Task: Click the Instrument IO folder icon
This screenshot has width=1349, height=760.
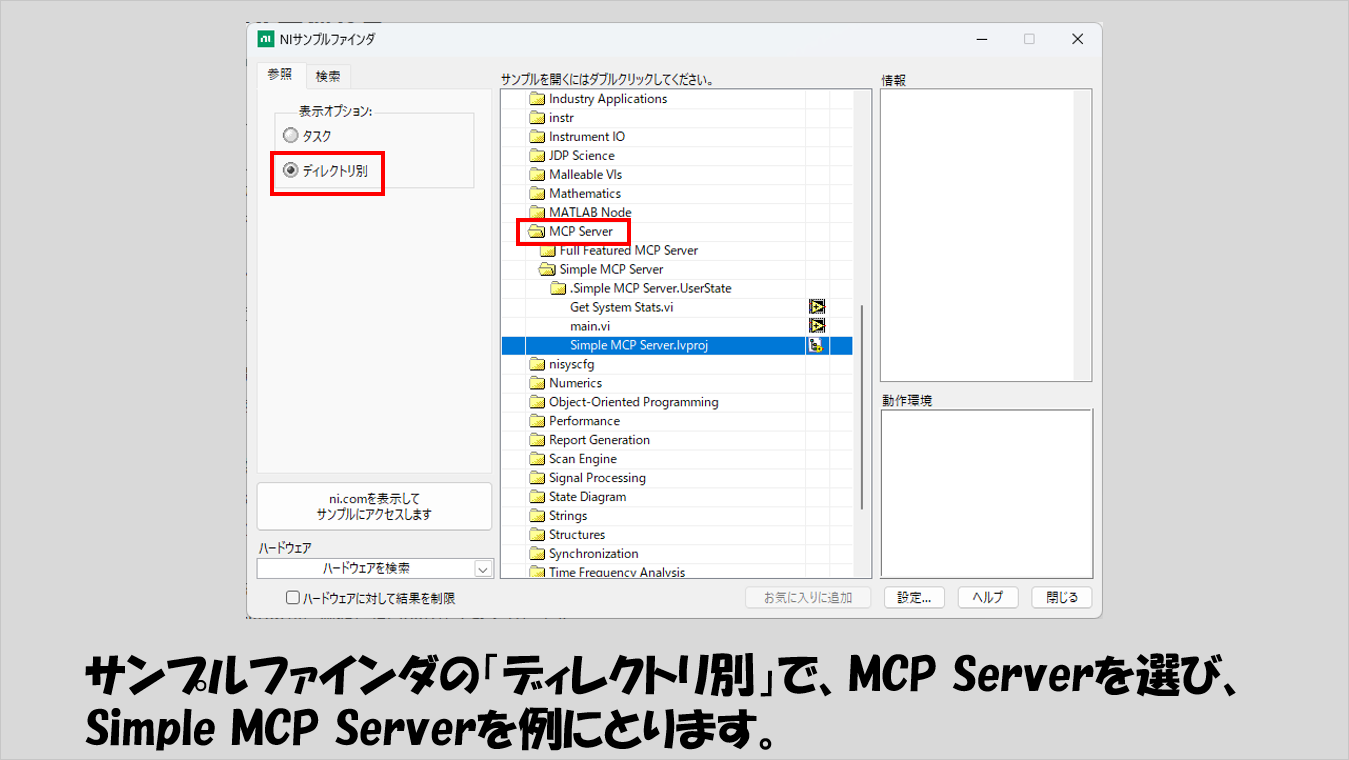Action: pyautogui.click(x=537, y=137)
